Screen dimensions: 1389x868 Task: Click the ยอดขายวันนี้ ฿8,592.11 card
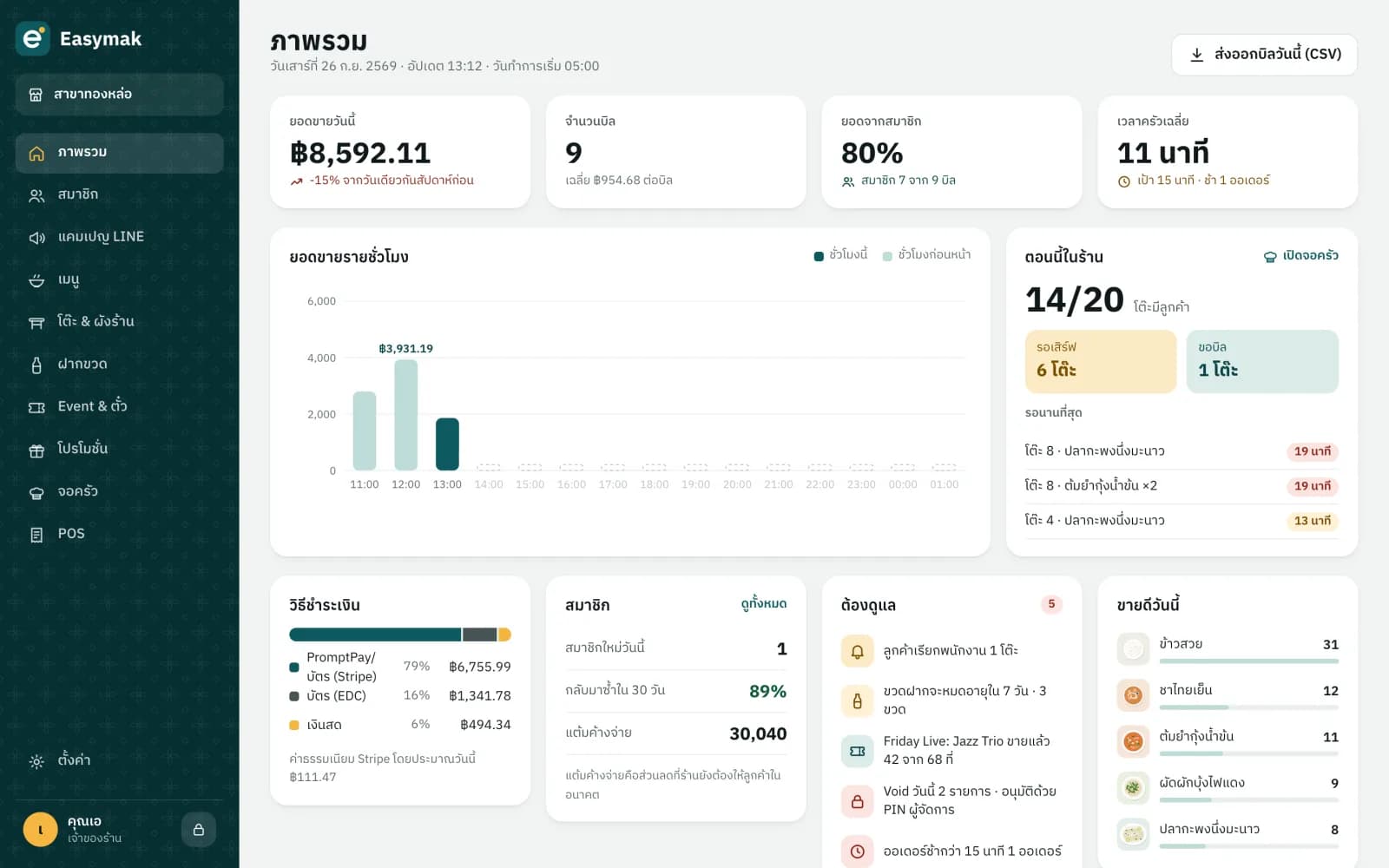pyautogui.click(x=400, y=152)
